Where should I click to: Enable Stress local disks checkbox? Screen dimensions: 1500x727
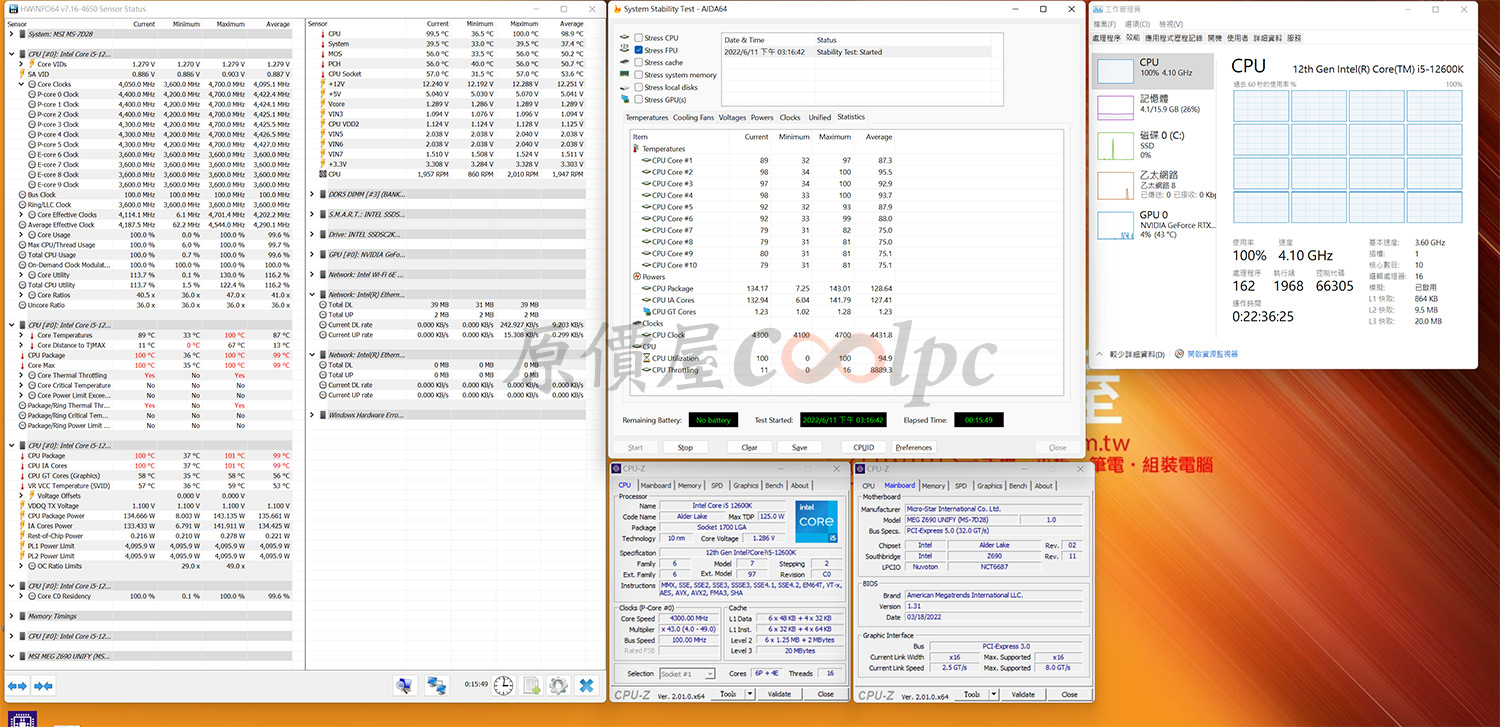(x=638, y=87)
